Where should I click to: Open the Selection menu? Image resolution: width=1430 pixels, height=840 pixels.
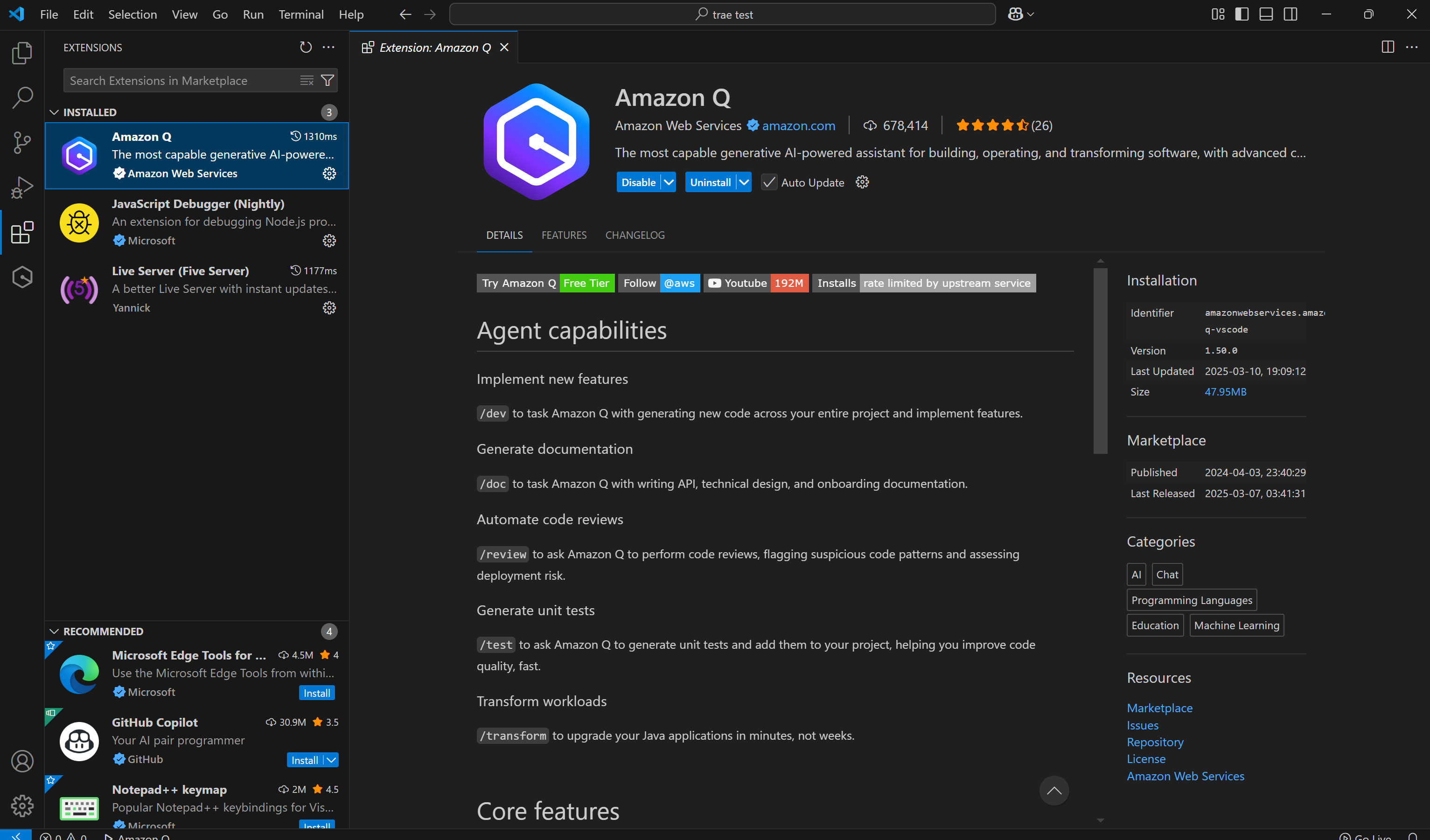pos(133,14)
